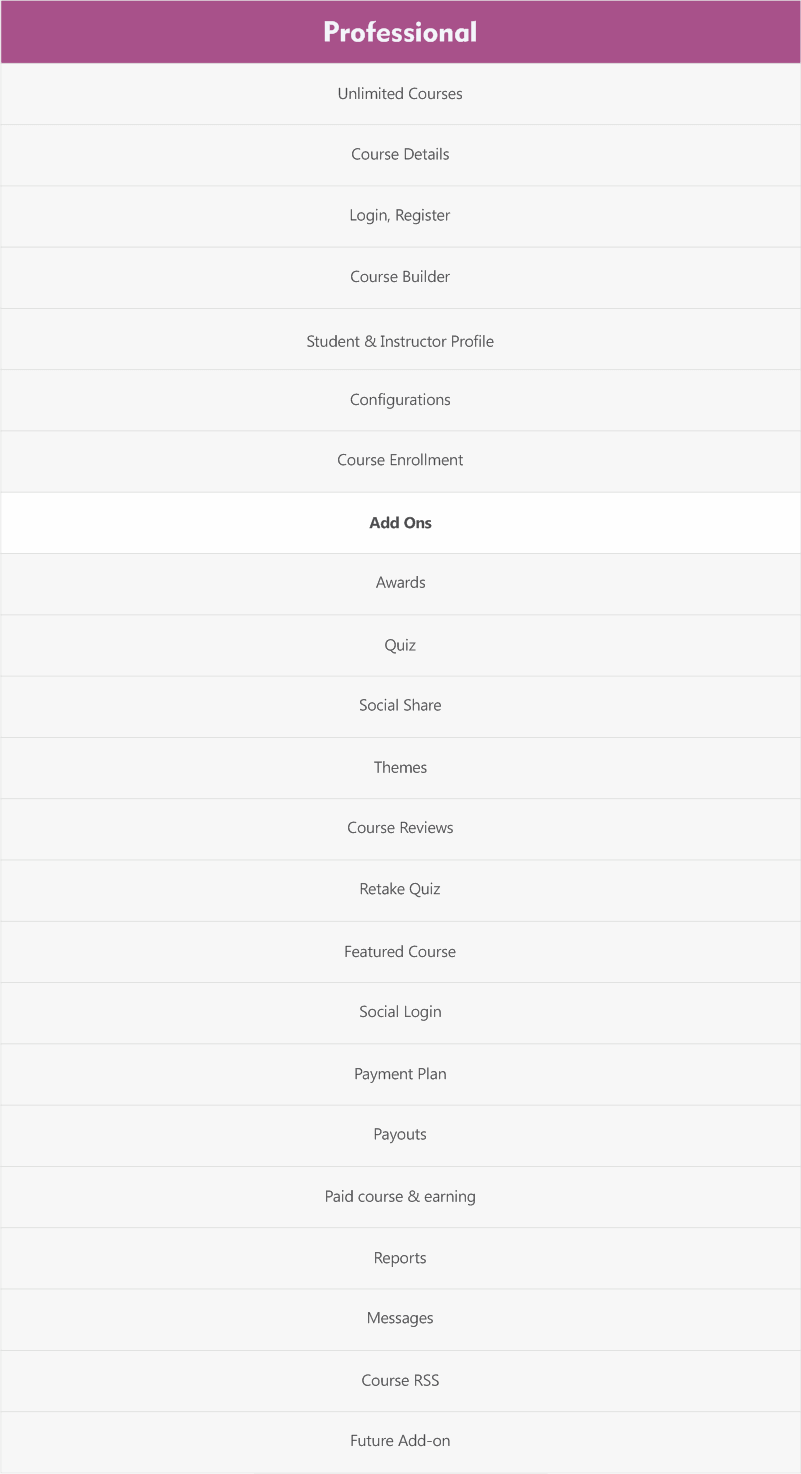The width and height of the screenshot is (801, 1474).
Task: Click the Retake Quiz add-on
Action: [x=400, y=889]
